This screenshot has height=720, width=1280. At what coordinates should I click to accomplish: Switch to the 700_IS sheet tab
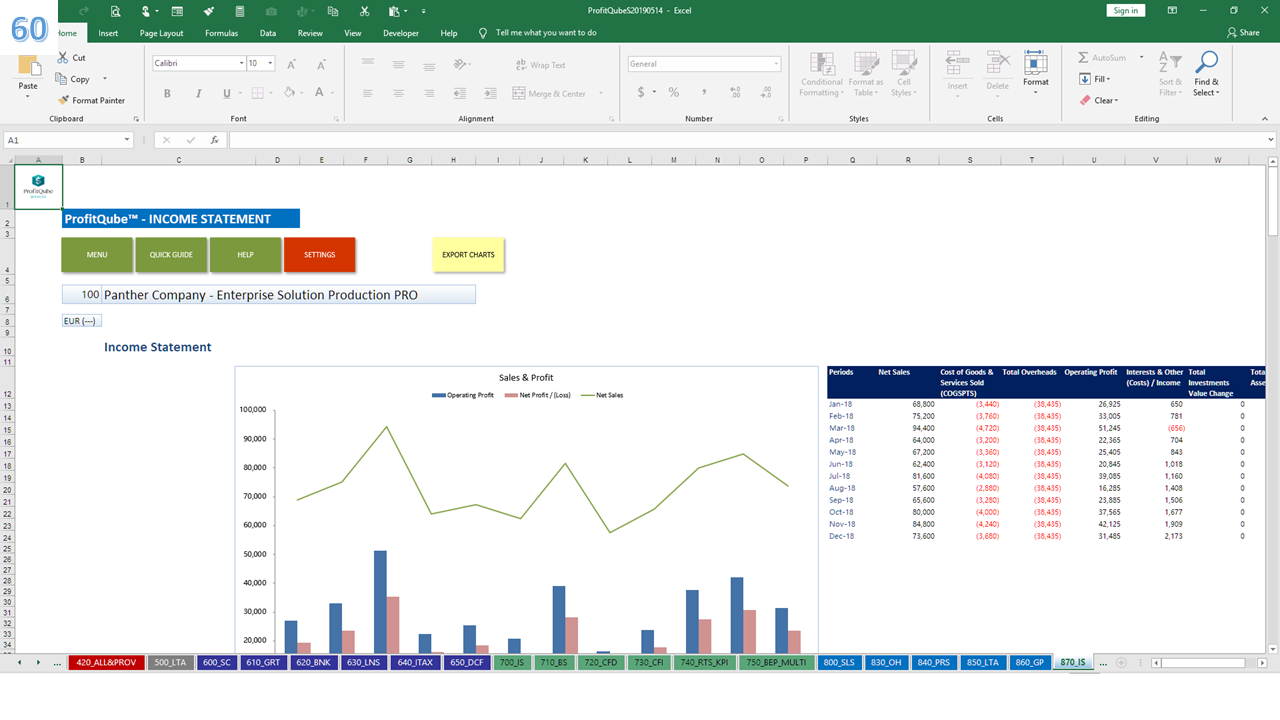[x=512, y=662]
